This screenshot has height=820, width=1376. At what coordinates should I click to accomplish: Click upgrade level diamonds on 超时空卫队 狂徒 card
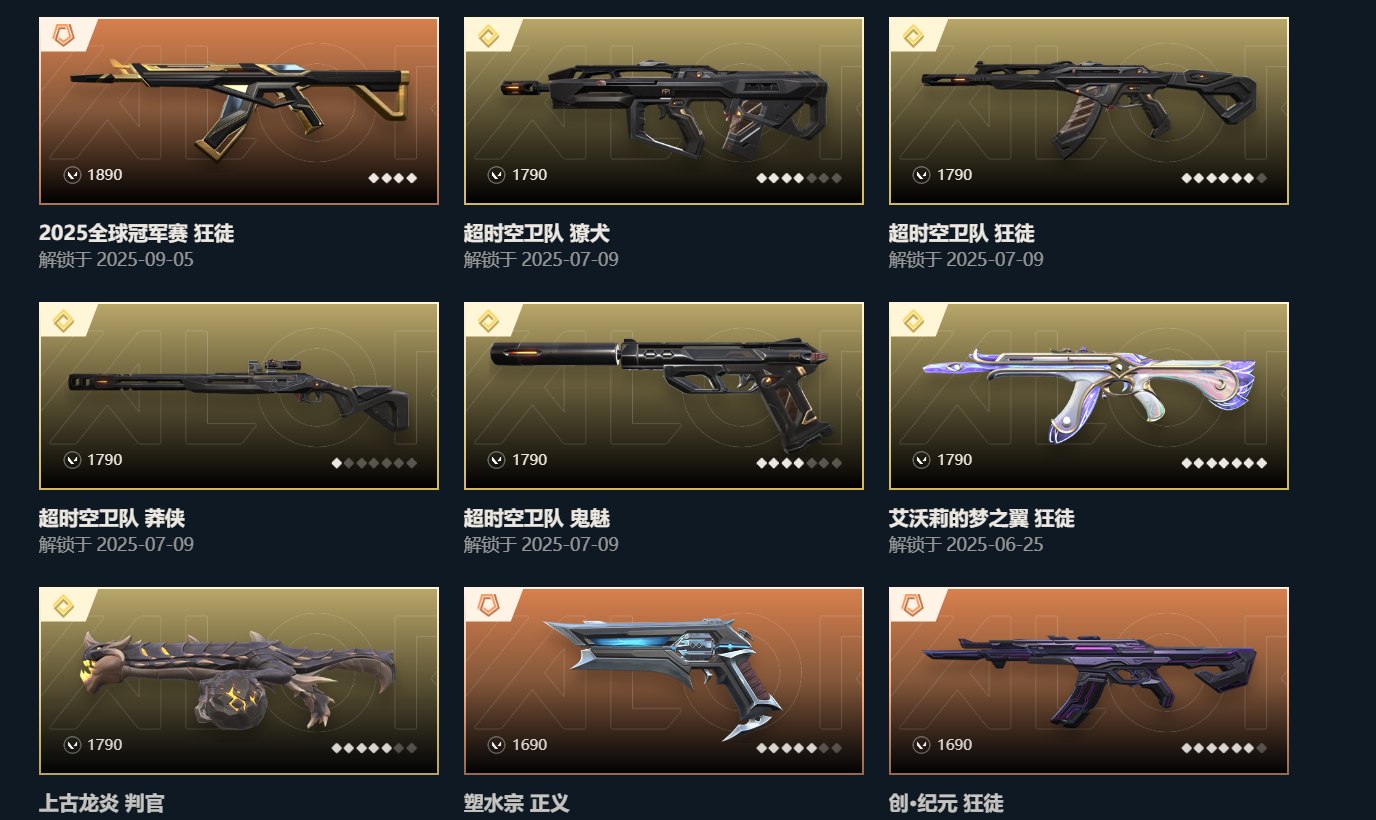coord(1224,178)
